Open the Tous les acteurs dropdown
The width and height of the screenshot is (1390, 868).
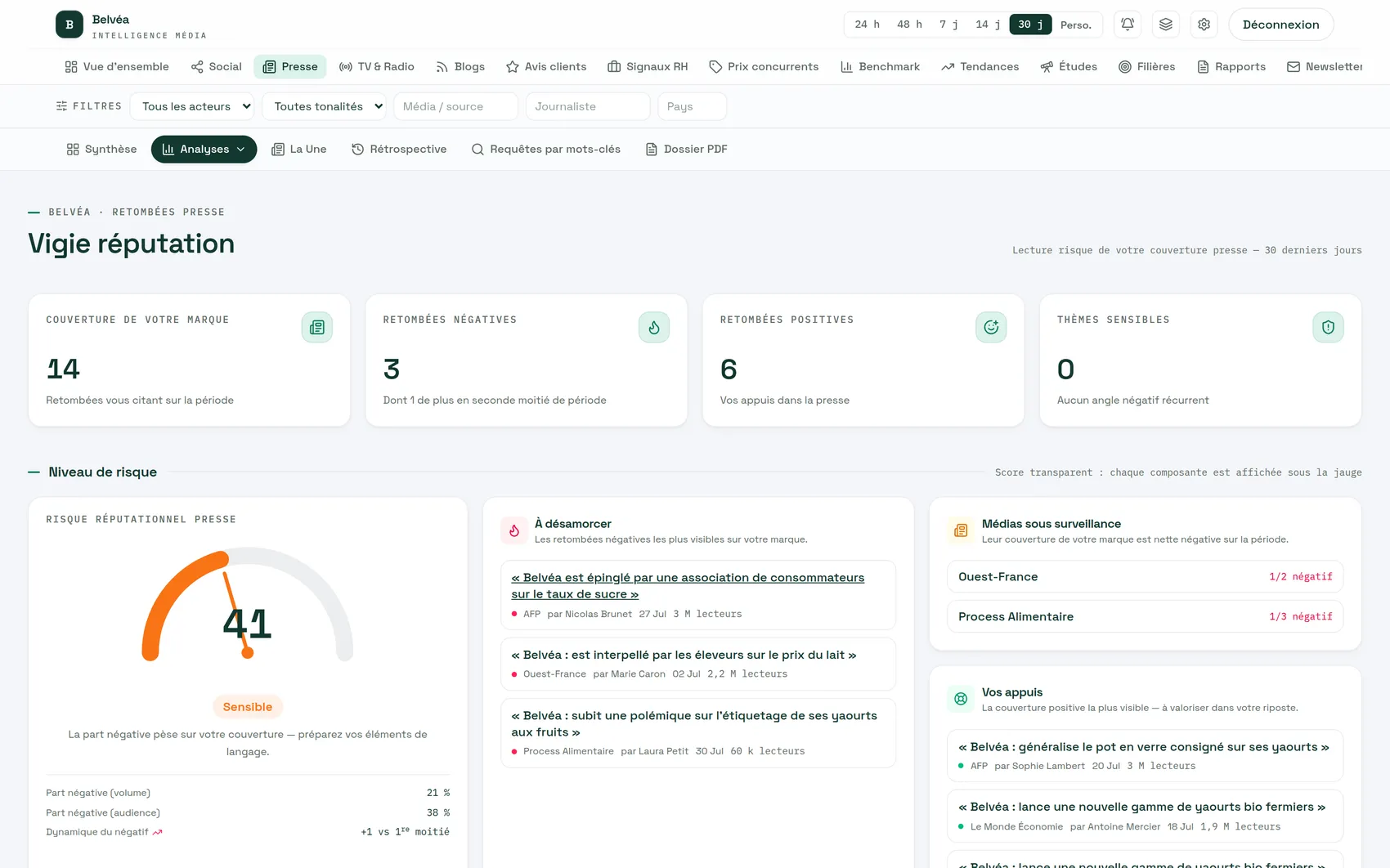pyautogui.click(x=192, y=106)
